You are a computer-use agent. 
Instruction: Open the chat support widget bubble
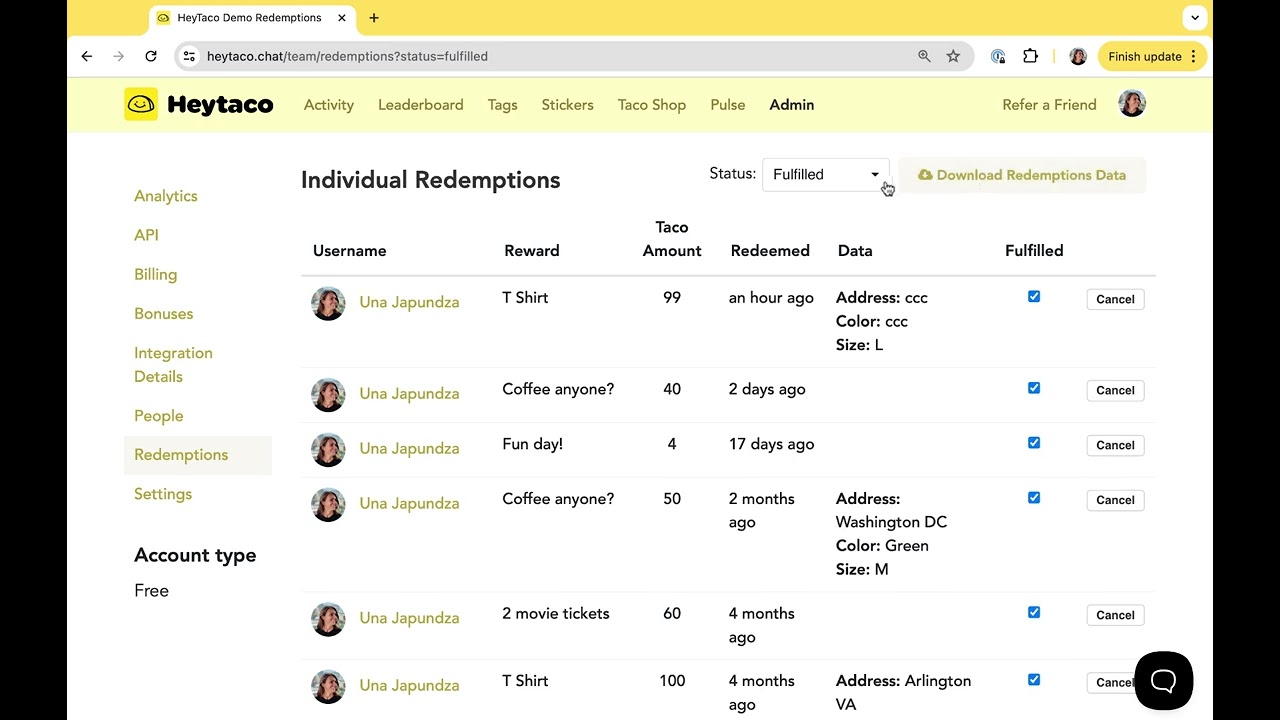click(1164, 681)
